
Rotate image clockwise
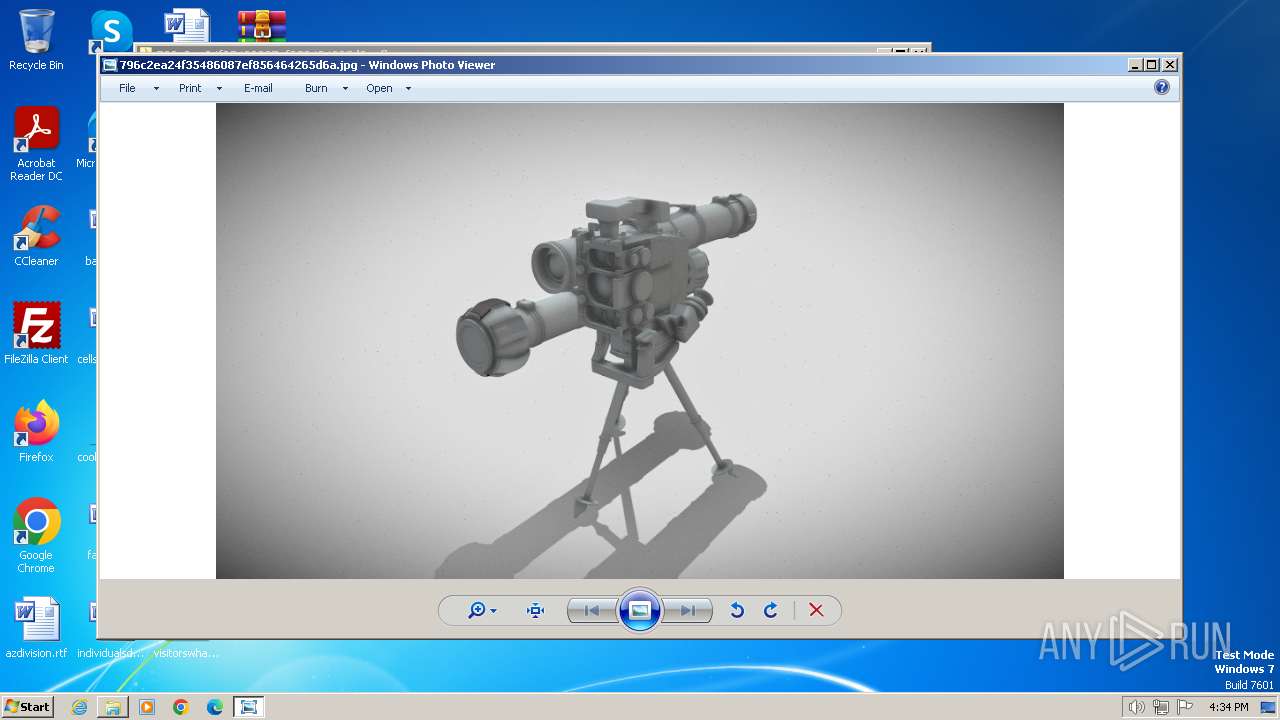point(771,610)
